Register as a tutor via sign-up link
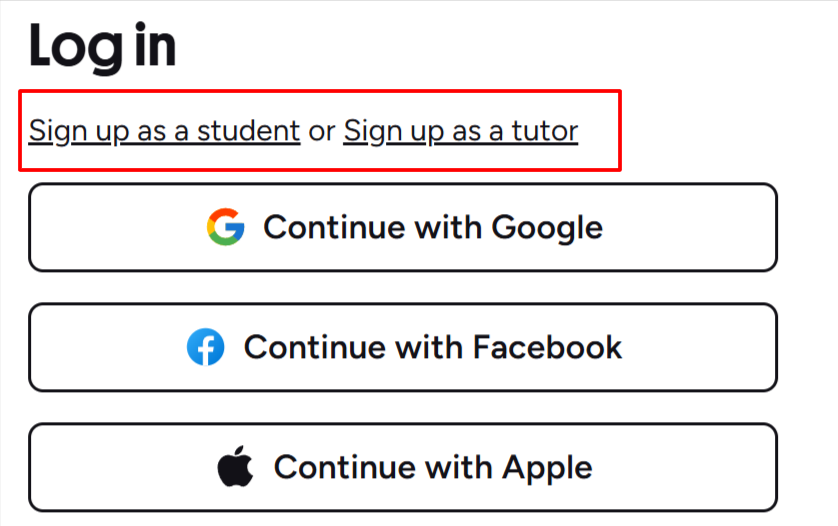This screenshot has height=526, width=838. tap(460, 131)
